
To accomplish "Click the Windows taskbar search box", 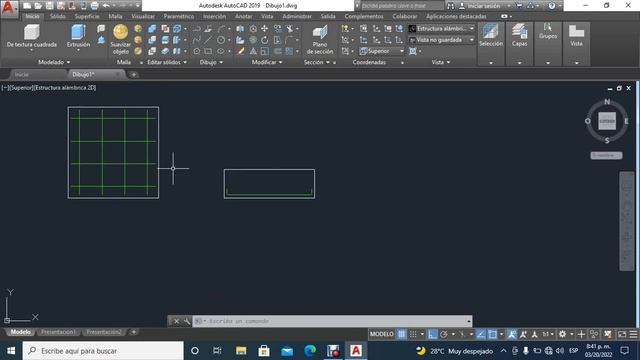I will pos(103,351).
